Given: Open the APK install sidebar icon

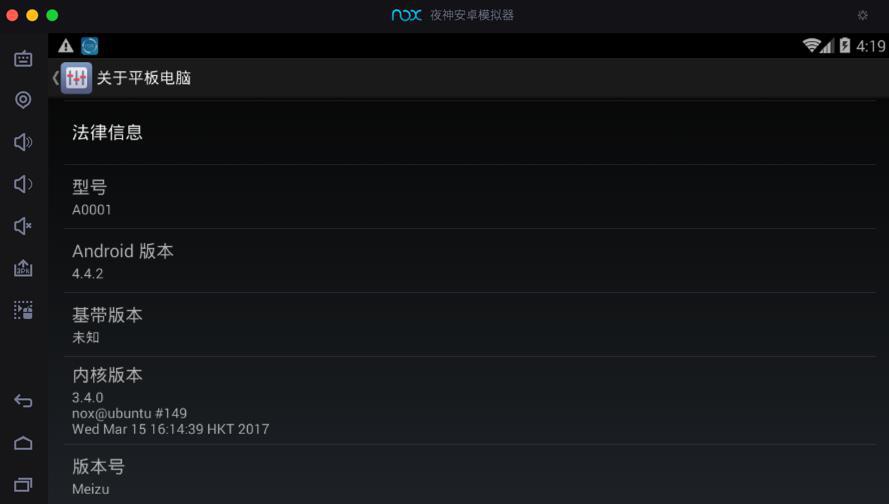Looking at the screenshot, I should 23,268.
